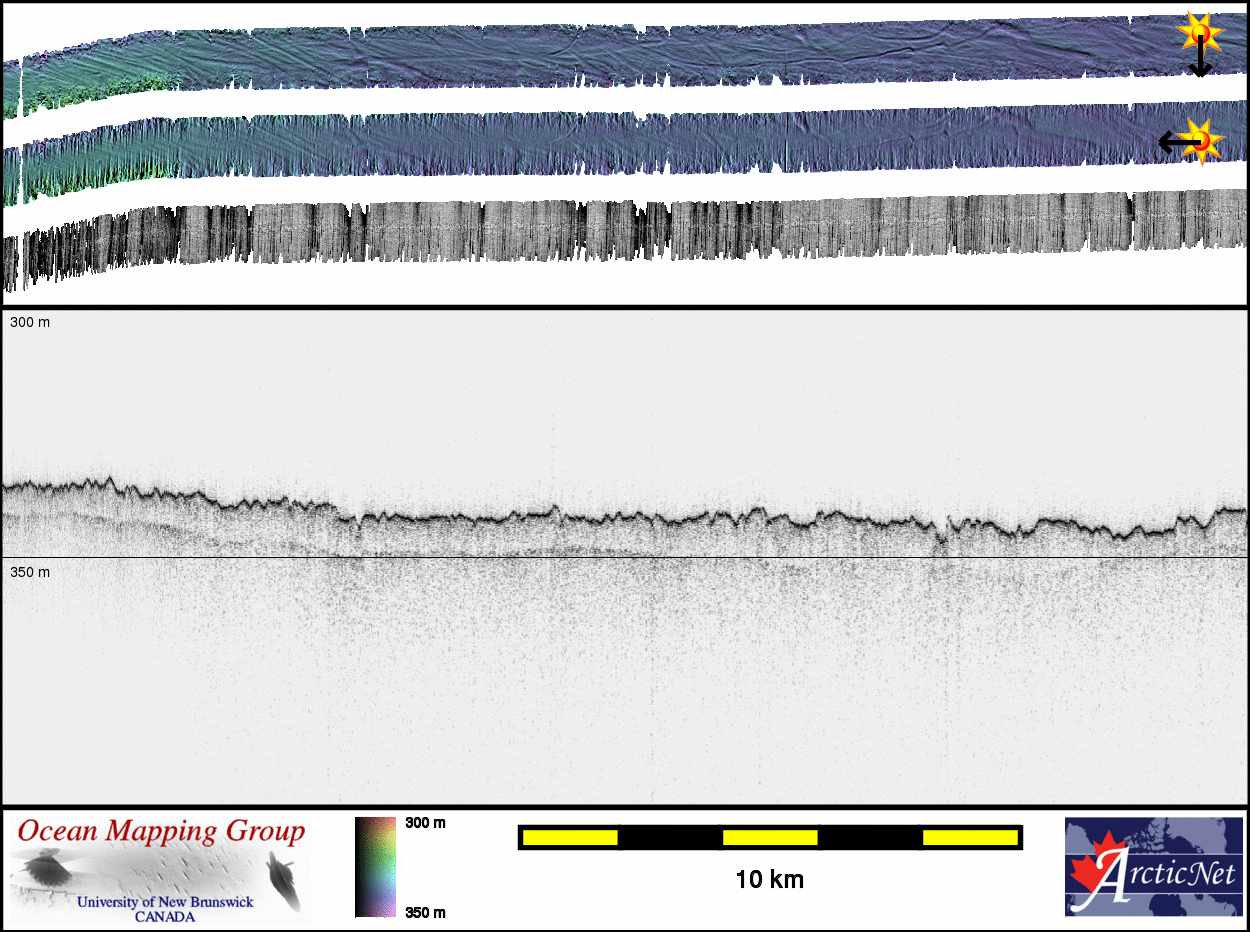This screenshot has width=1250, height=932.
Task: Click the 350 m depth label in profile panel
Action: click(x=30, y=572)
